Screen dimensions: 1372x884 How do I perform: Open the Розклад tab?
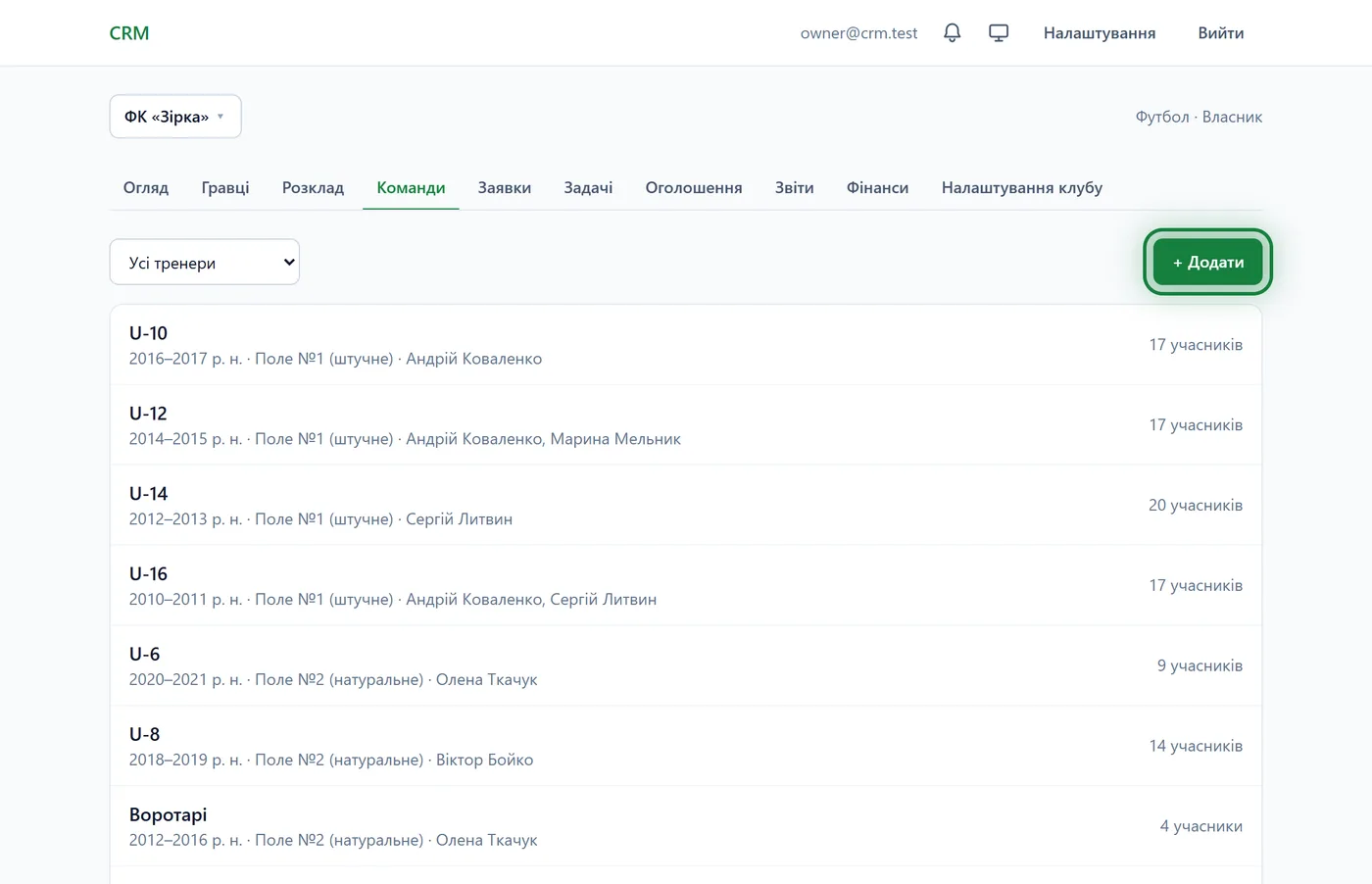tap(313, 187)
